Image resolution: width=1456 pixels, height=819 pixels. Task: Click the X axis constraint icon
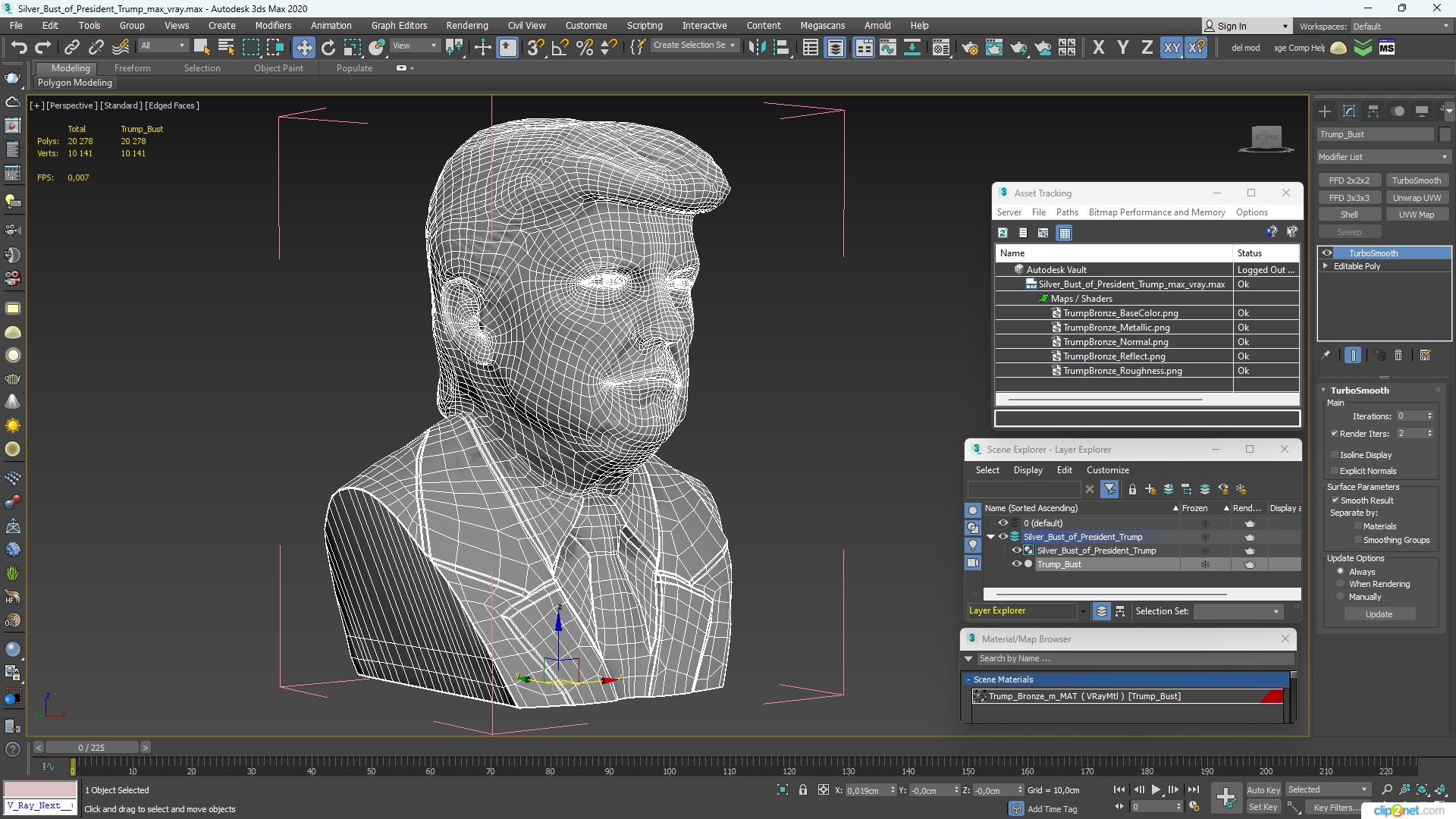point(1099,48)
